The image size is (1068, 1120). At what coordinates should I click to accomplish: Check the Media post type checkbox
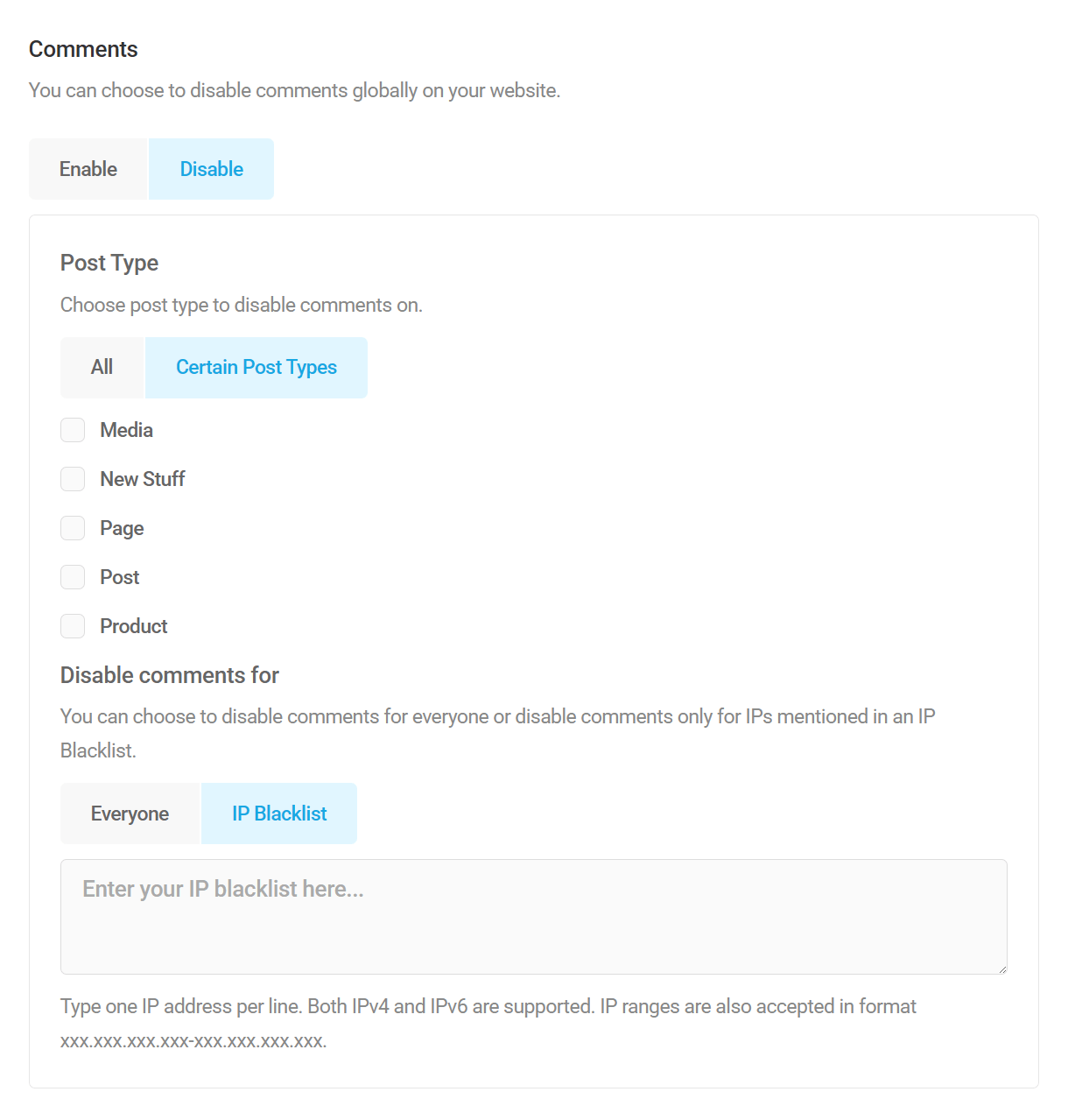coord(73,430)
